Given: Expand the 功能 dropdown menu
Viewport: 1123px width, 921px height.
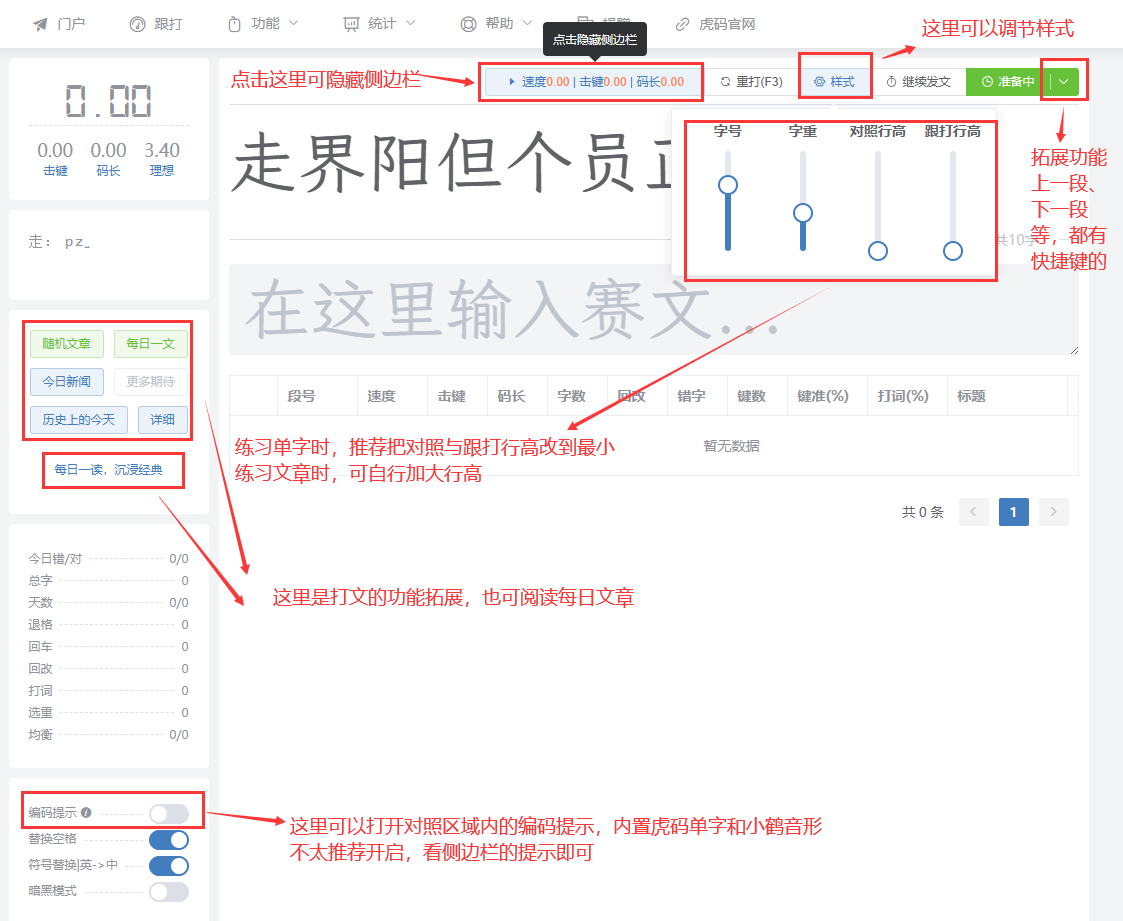Looking at the screenshot, I should [264, 24].
